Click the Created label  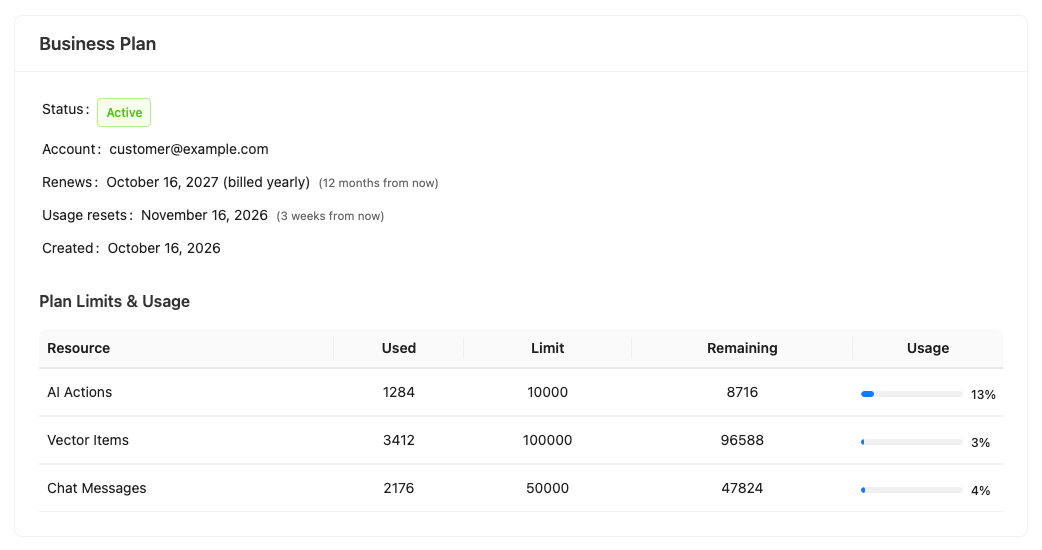coord(70,248)
